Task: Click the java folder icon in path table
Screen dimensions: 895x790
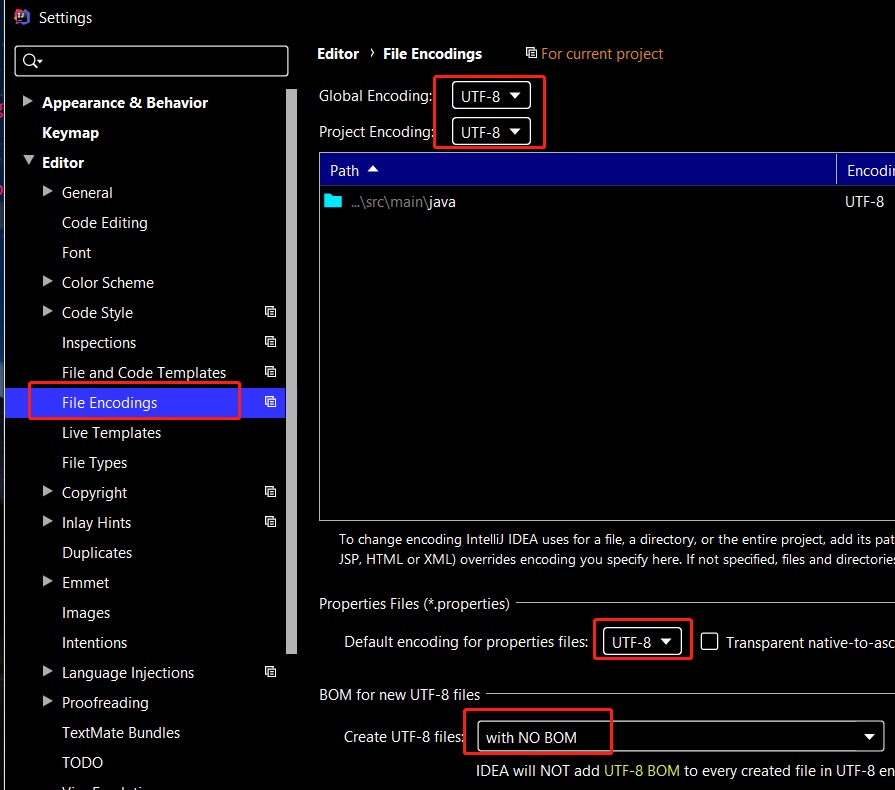Action: (x=333, y=201)
